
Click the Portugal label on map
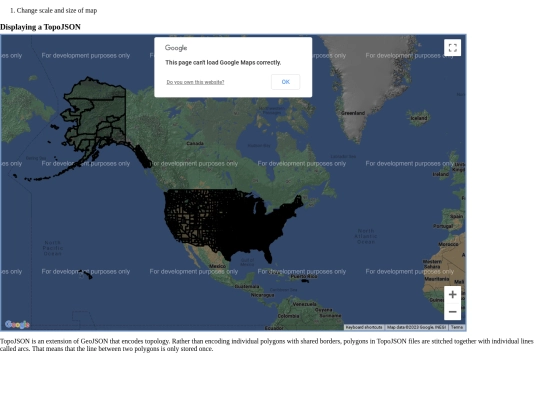coord(443,226)
